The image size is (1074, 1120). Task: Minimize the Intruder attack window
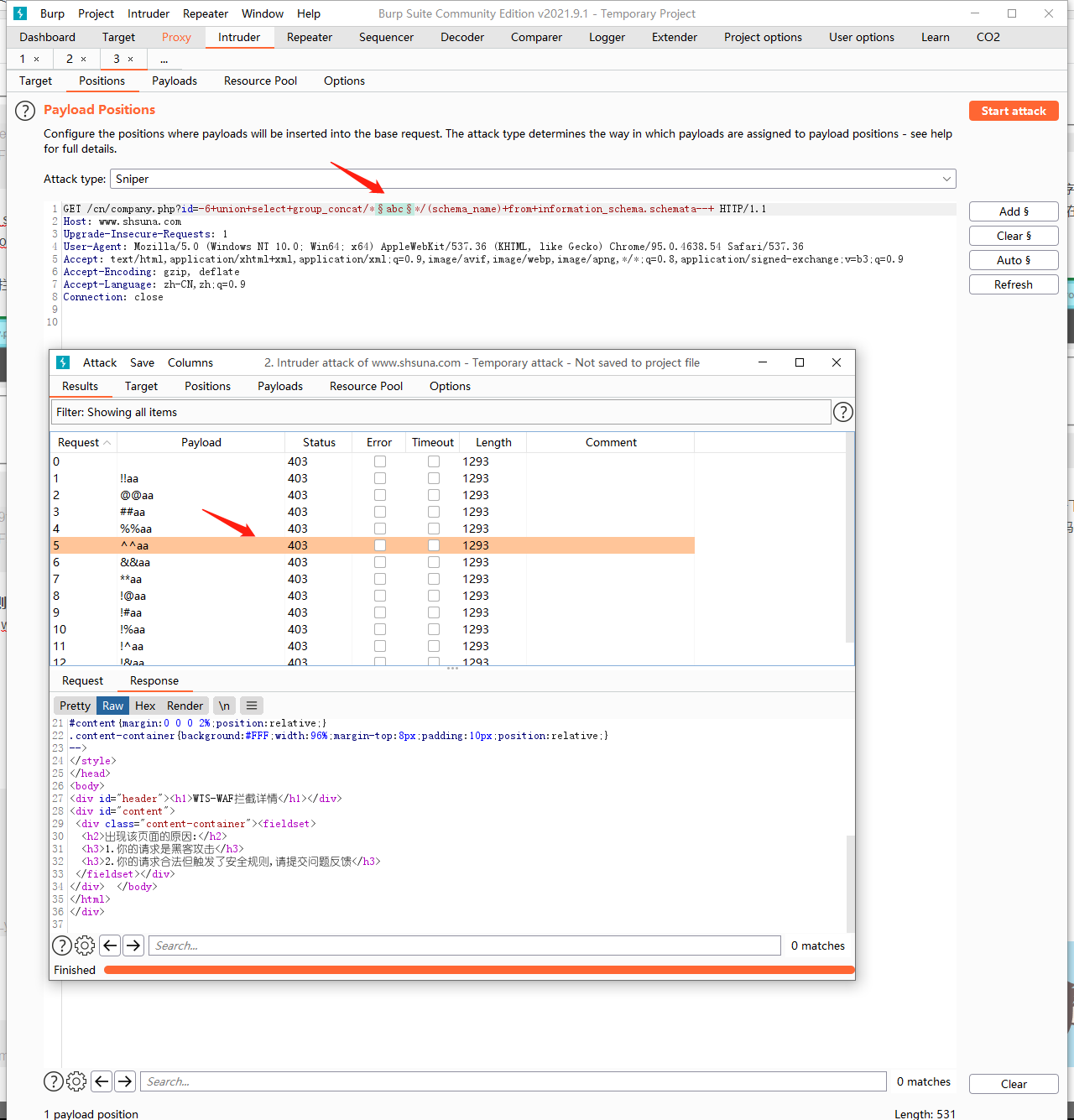click(763, 362)
